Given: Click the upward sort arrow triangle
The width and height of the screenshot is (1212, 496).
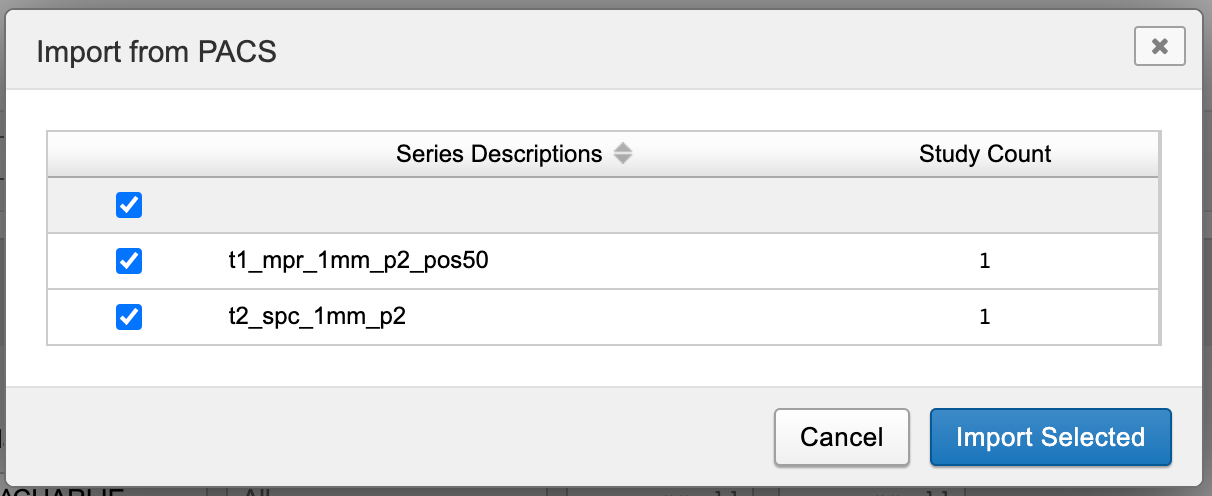Looking at the screenshot, I should [x=623, y=148].
